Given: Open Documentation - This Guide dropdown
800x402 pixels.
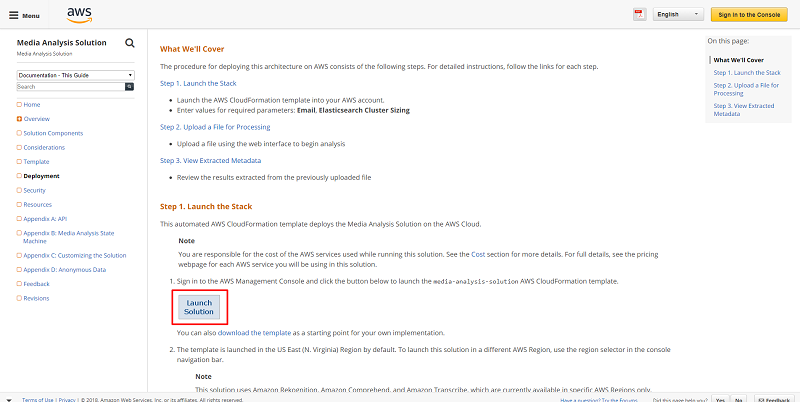Looking at the screenshot, I should [76, 75].
